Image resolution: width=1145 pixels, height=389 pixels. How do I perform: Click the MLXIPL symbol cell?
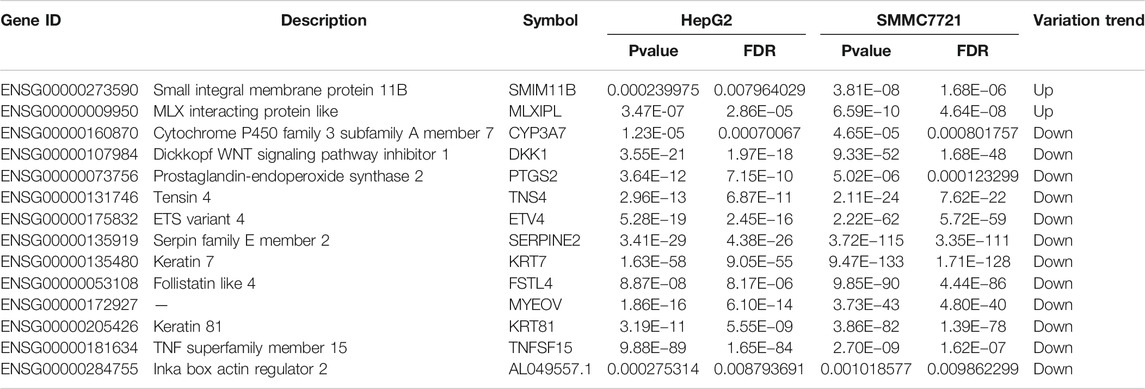537,112
